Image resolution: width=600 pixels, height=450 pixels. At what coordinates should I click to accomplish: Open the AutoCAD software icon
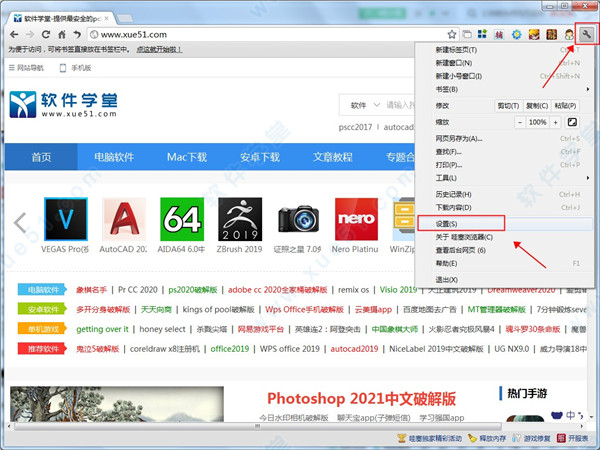[124, 219]
